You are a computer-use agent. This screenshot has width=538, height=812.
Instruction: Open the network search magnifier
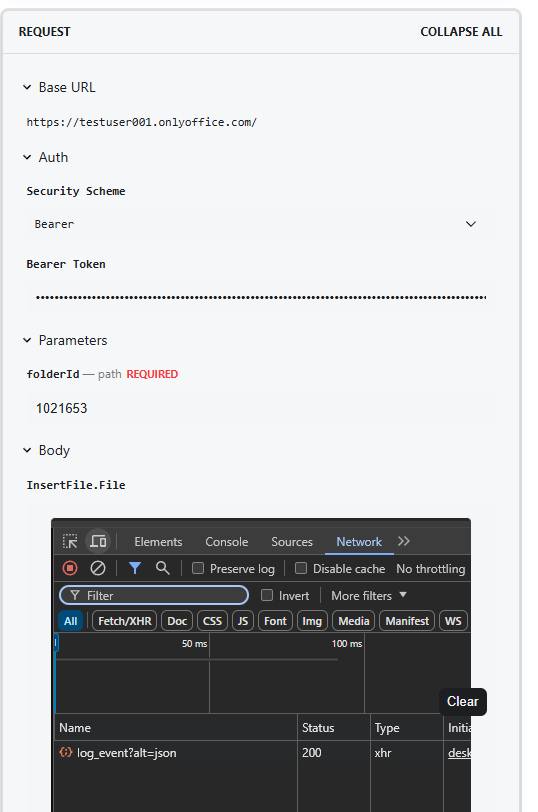[163, 568]
